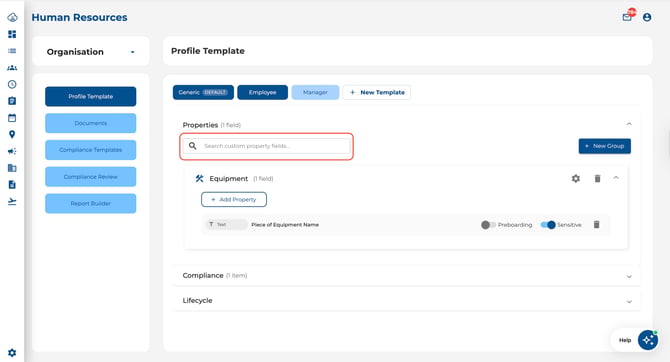Delete Piece of Equipment Name property
Viewport: 670px width, 362px height.
click(597, 224)
